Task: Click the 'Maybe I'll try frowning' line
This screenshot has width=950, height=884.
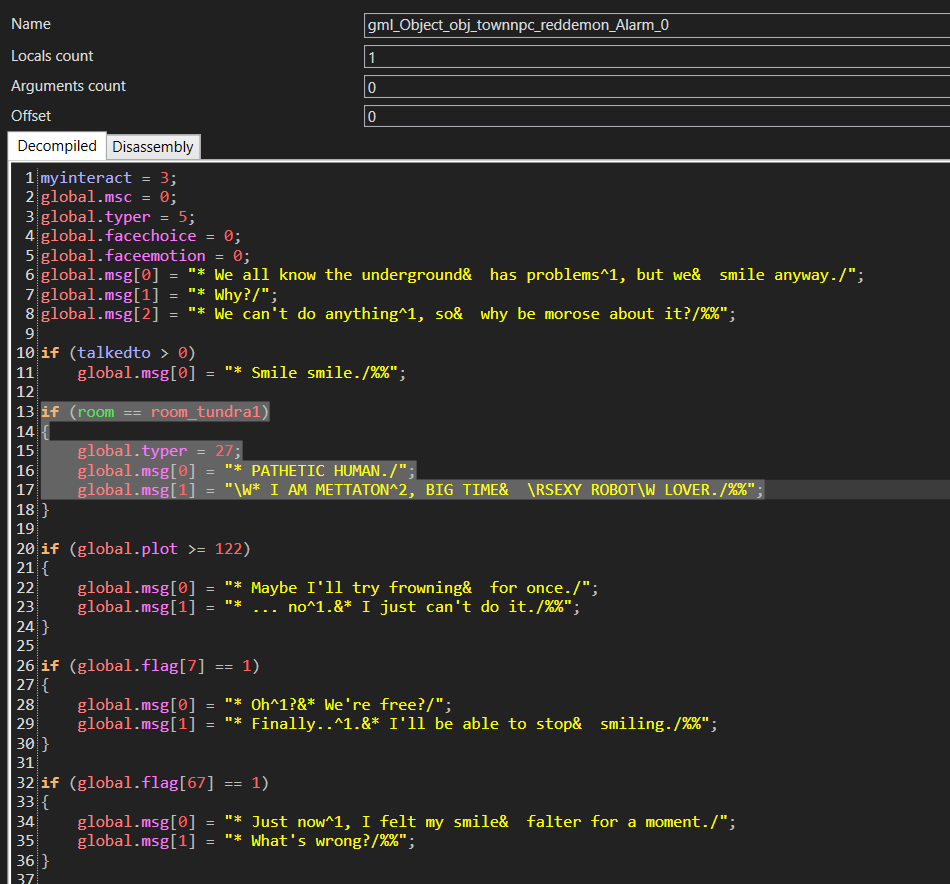Action: point(337,588)
